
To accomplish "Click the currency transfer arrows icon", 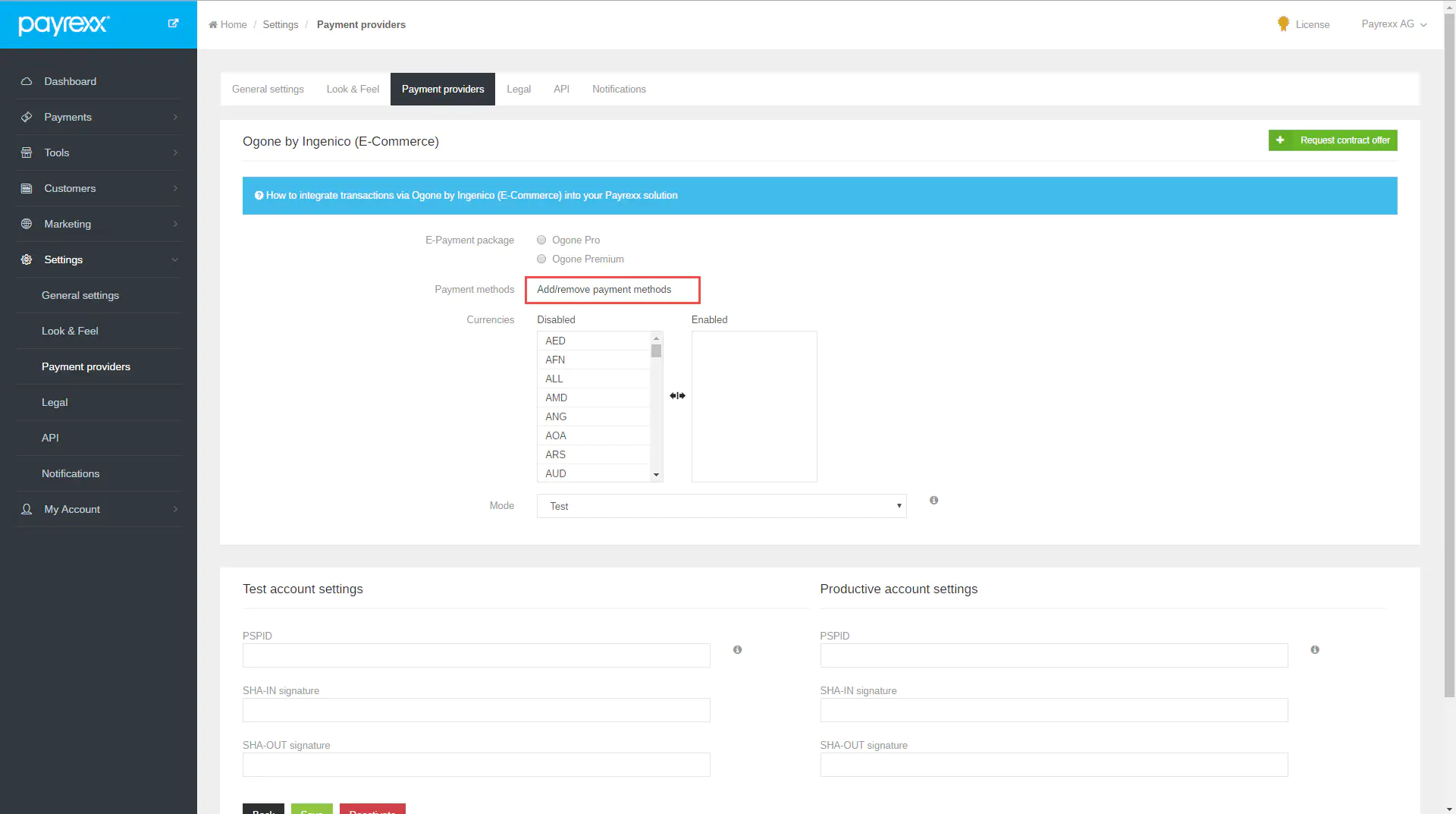I will pyautogui.click(x=677, y=396).
